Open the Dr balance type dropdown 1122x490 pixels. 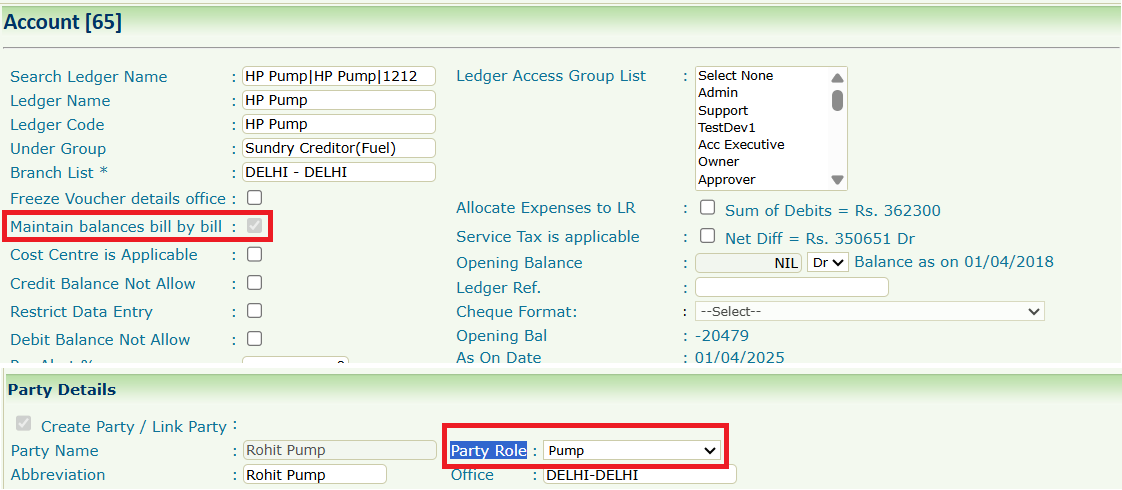(827, 262)
